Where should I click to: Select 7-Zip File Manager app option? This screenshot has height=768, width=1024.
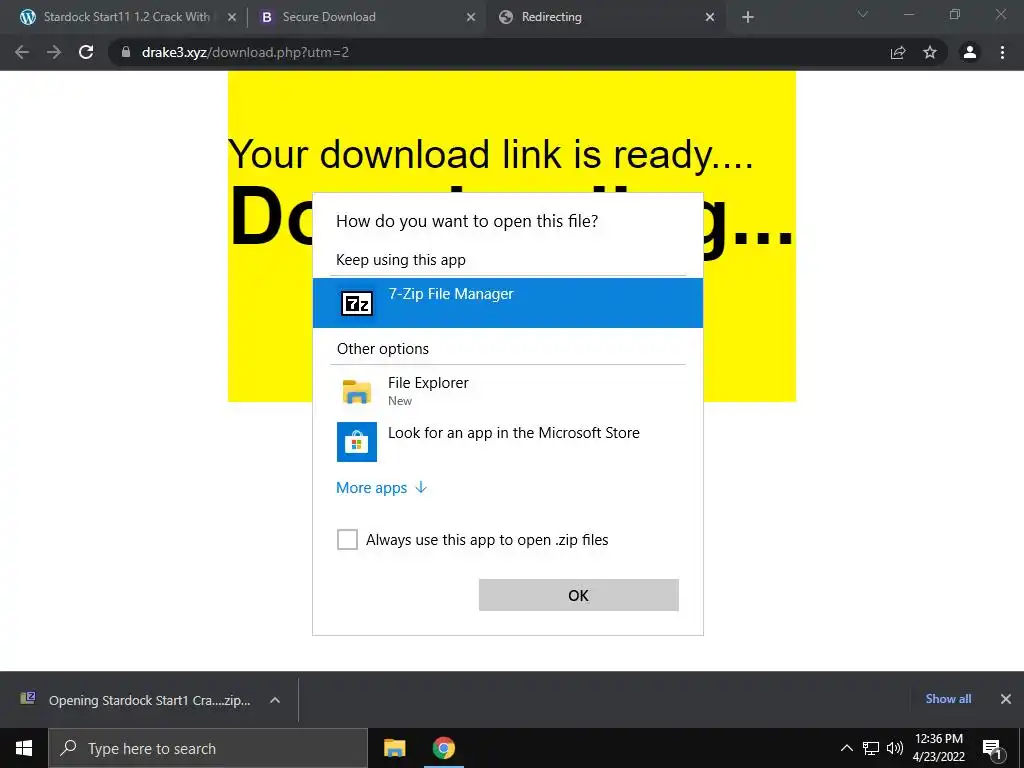[507, 302]
